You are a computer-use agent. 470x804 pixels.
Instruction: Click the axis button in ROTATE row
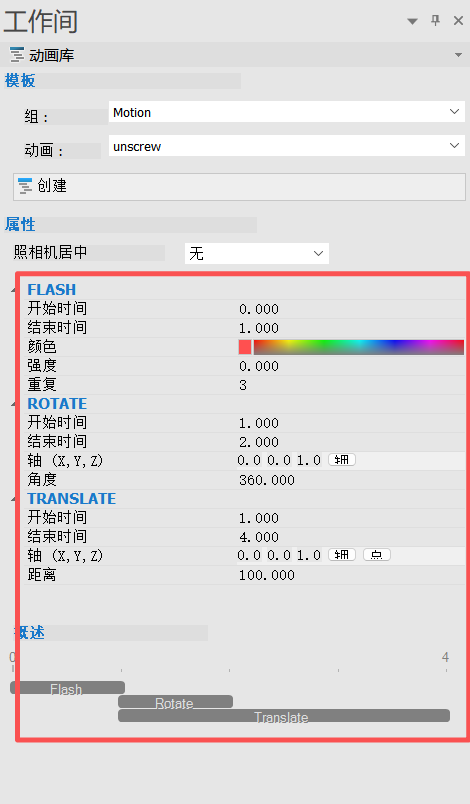pyautogui.click(x=342, y=459)
